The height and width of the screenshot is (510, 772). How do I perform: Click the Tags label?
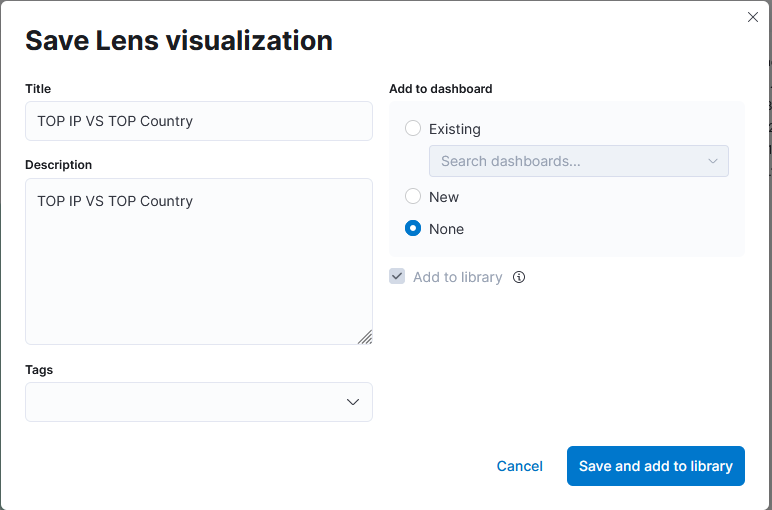[39, 370]
